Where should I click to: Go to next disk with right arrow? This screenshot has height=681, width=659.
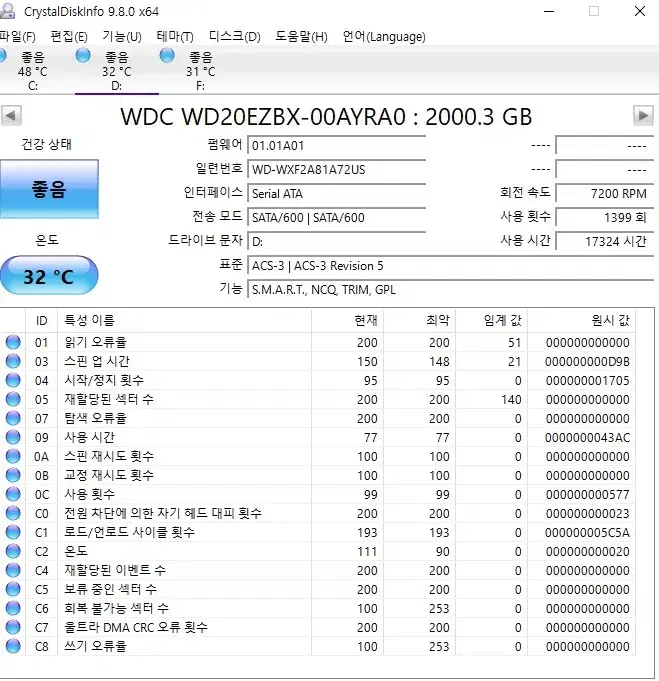[643, 116]
